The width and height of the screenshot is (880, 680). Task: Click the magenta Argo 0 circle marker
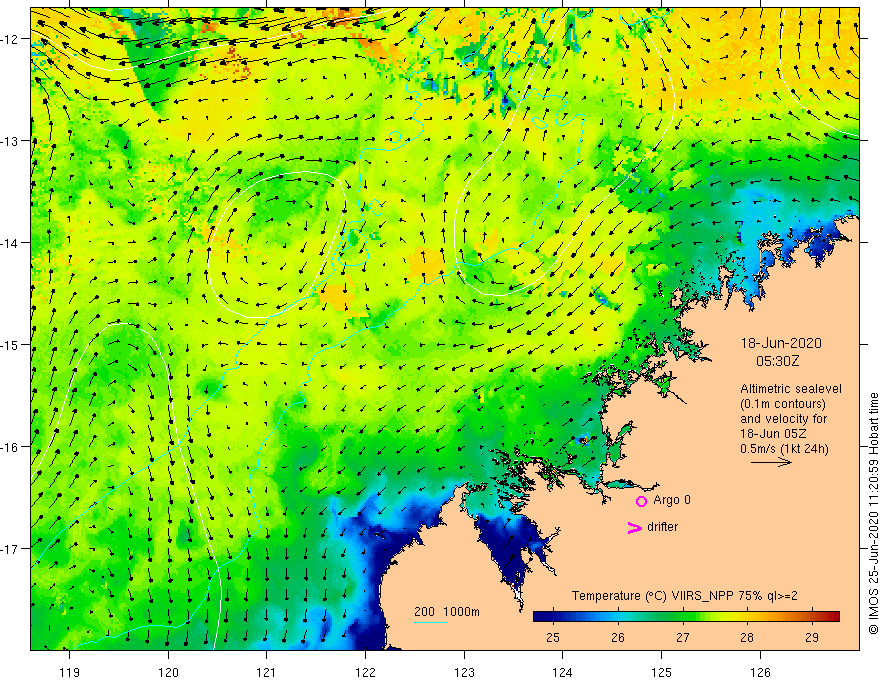point(641,501)
